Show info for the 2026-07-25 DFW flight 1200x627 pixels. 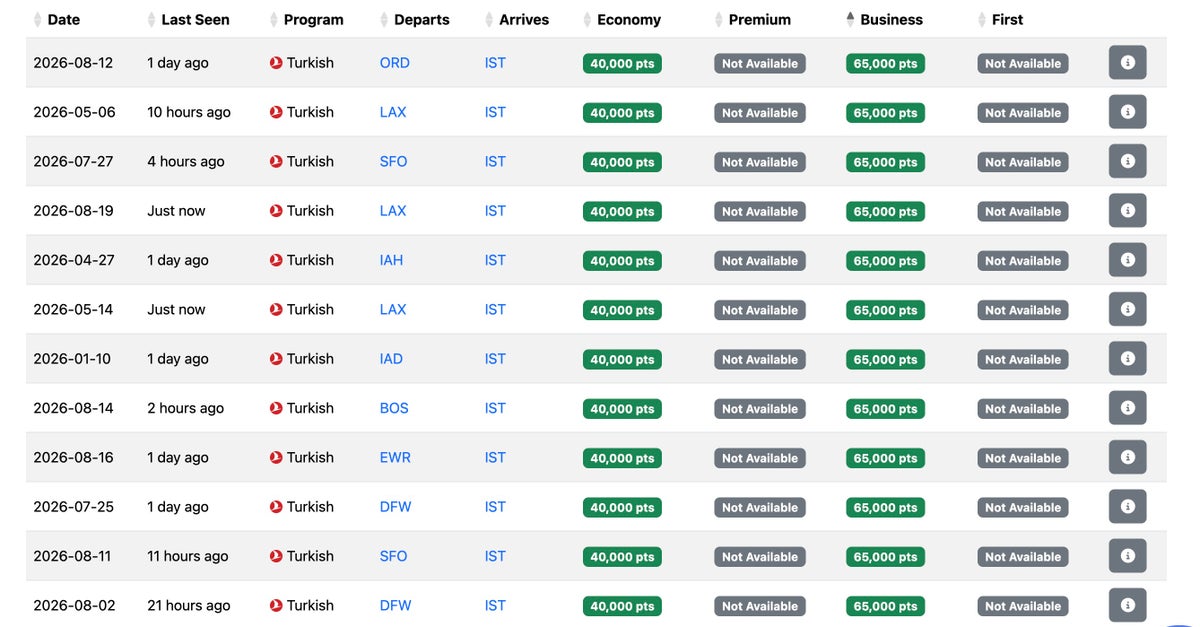(1127, 507)
